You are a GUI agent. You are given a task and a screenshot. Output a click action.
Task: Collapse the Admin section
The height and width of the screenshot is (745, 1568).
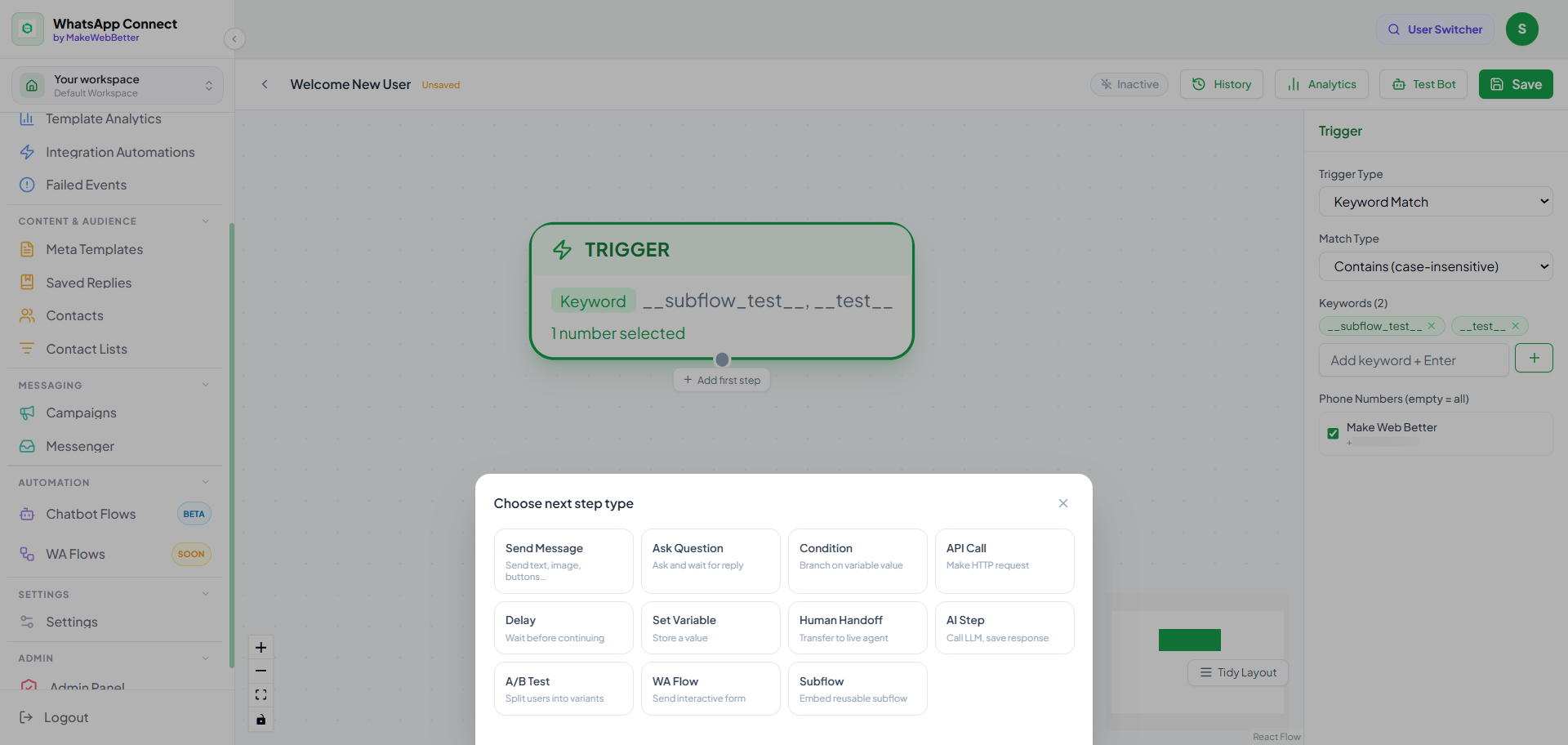coord(206,658)
